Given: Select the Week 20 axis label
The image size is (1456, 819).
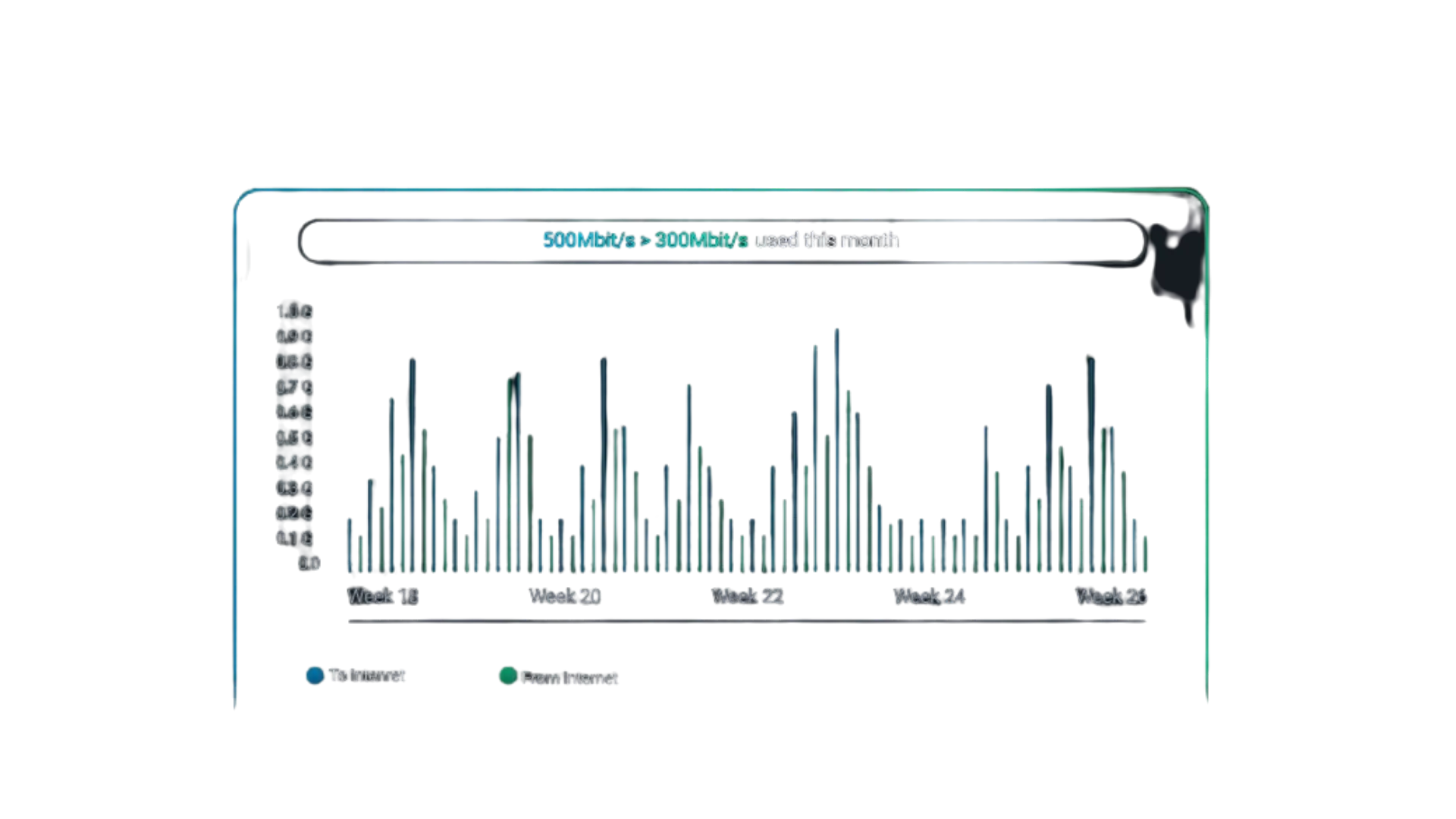Looking at the screenshot, I should pos(565,596).
